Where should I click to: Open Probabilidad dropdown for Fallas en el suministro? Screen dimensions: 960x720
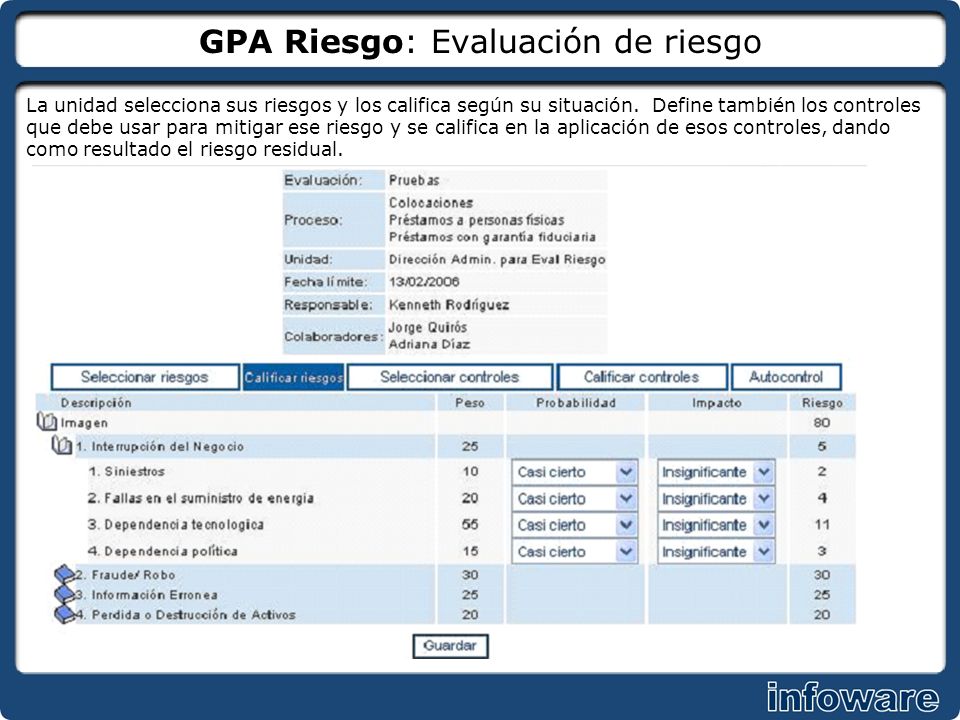574,499
